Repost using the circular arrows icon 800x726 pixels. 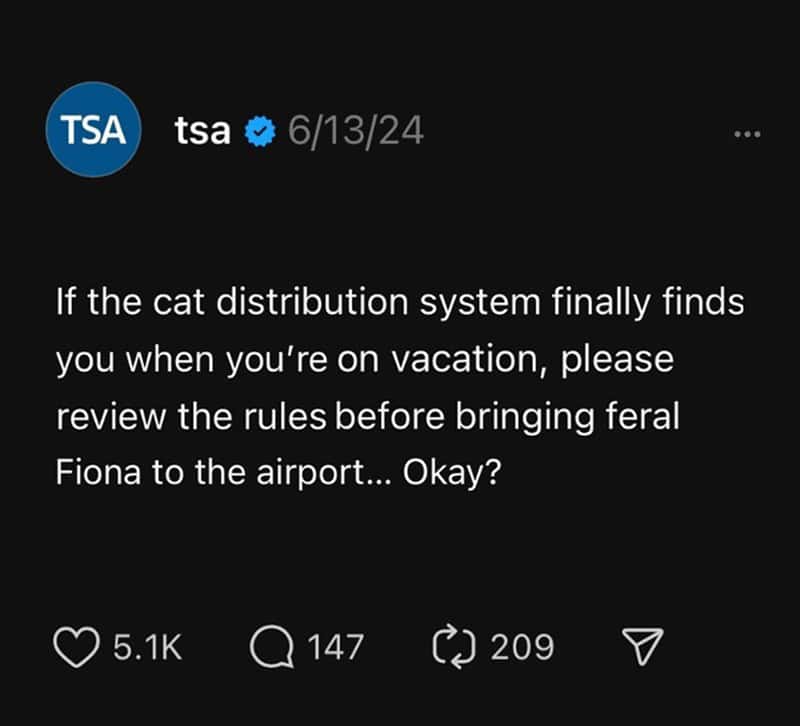click(457, 646)
